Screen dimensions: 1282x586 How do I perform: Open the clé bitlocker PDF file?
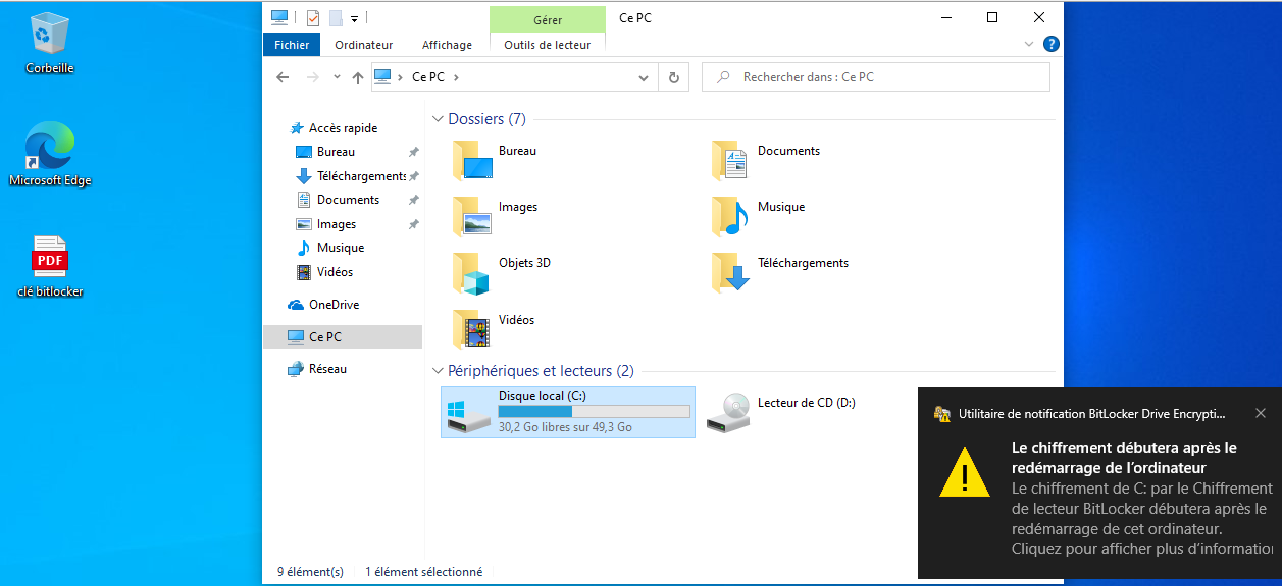pos(49,258)
